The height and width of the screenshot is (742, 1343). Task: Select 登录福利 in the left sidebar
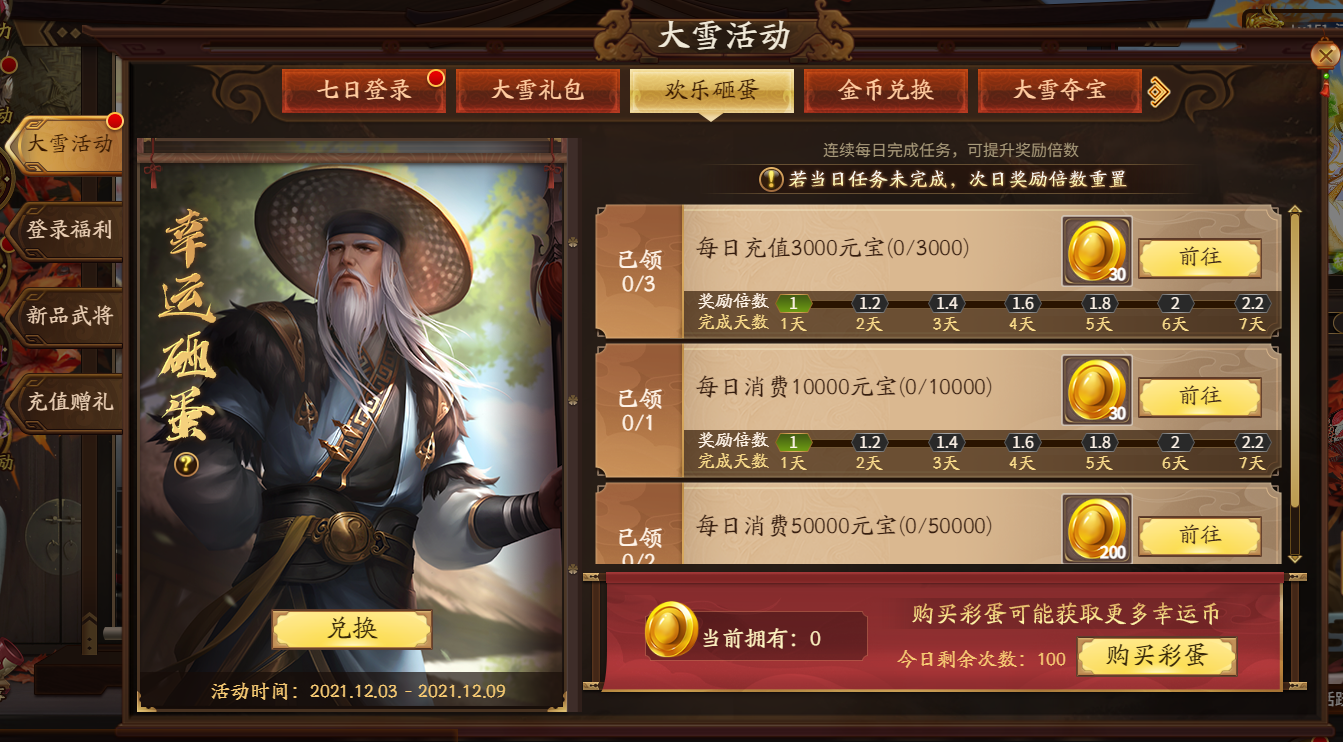(68, 230)
